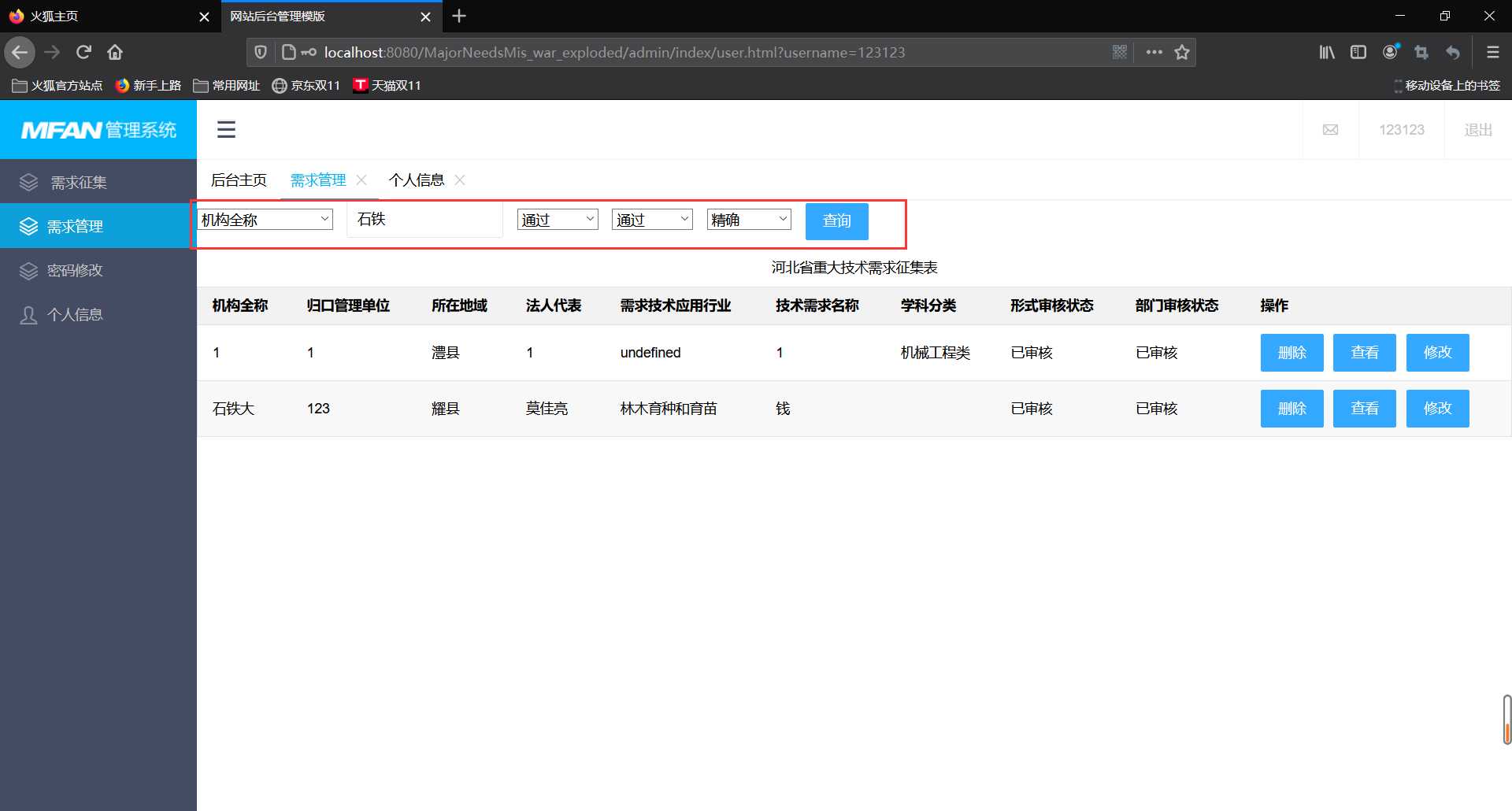Image resolution: width=1512 pixels, height=811 pixels.
Task: Open the Firefox home page icon
Action: [115, 53]
